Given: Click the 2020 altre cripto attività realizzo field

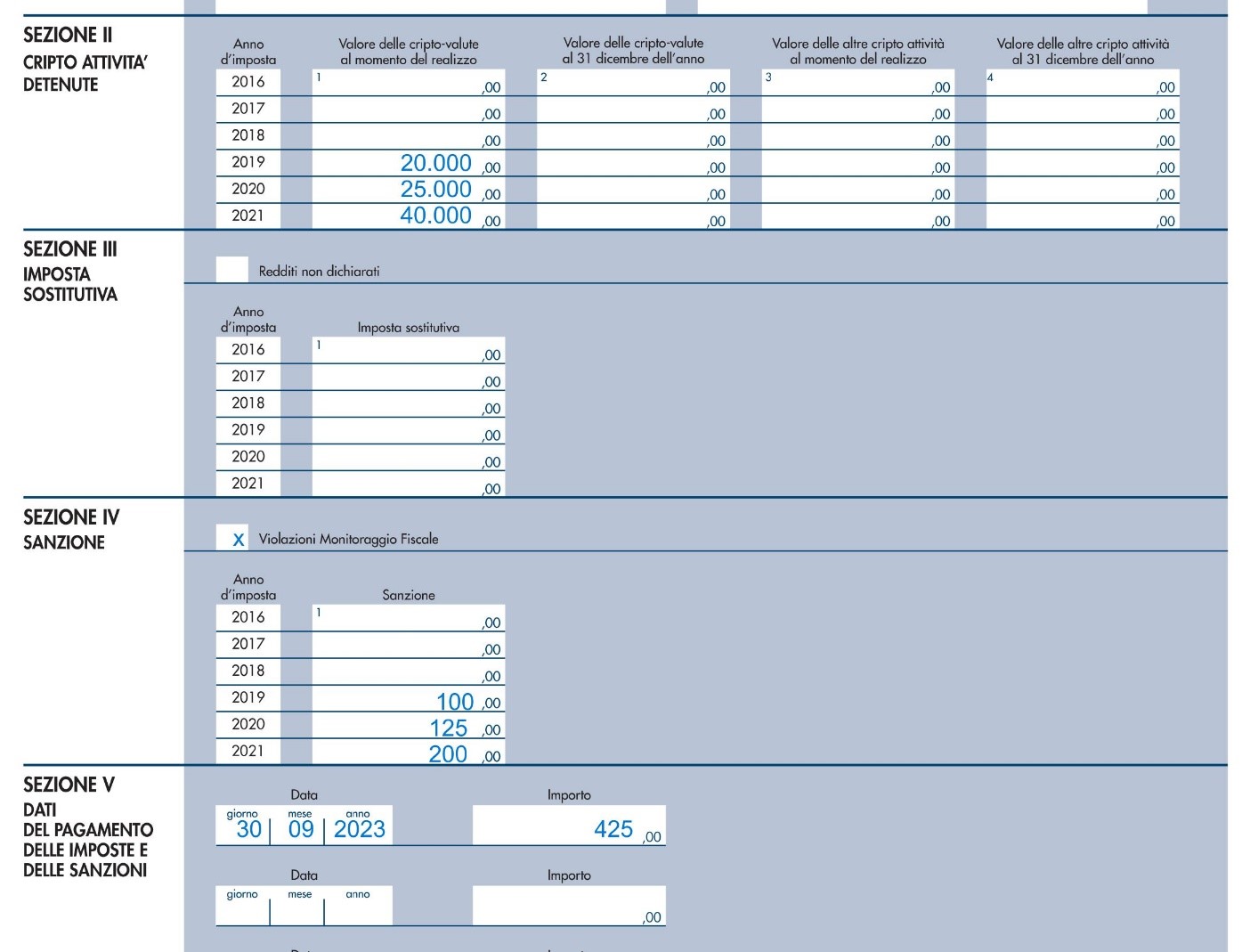Looking at the screenshot, I should (857, 190).
